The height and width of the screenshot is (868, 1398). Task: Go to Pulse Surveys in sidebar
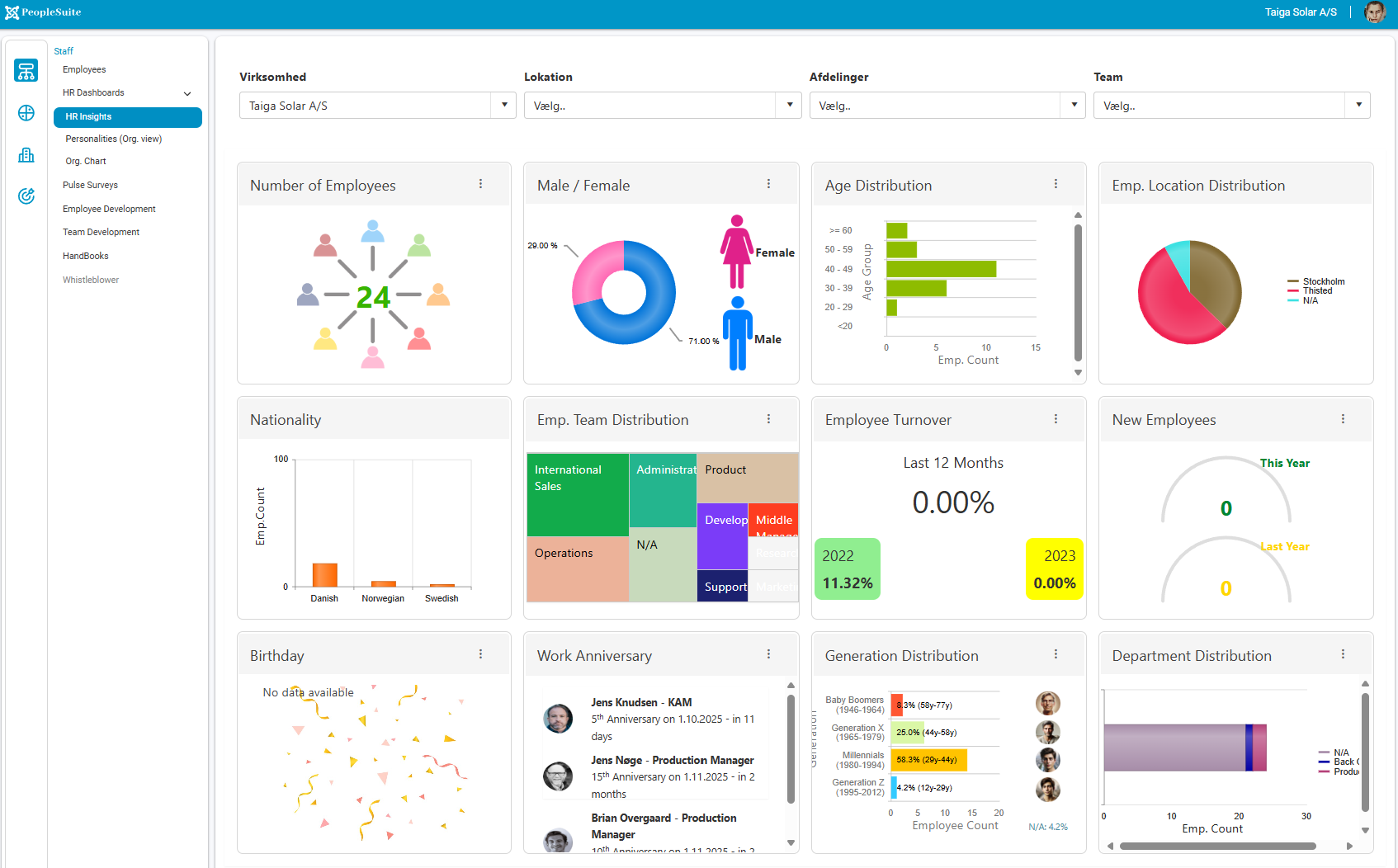pos(91,185)
